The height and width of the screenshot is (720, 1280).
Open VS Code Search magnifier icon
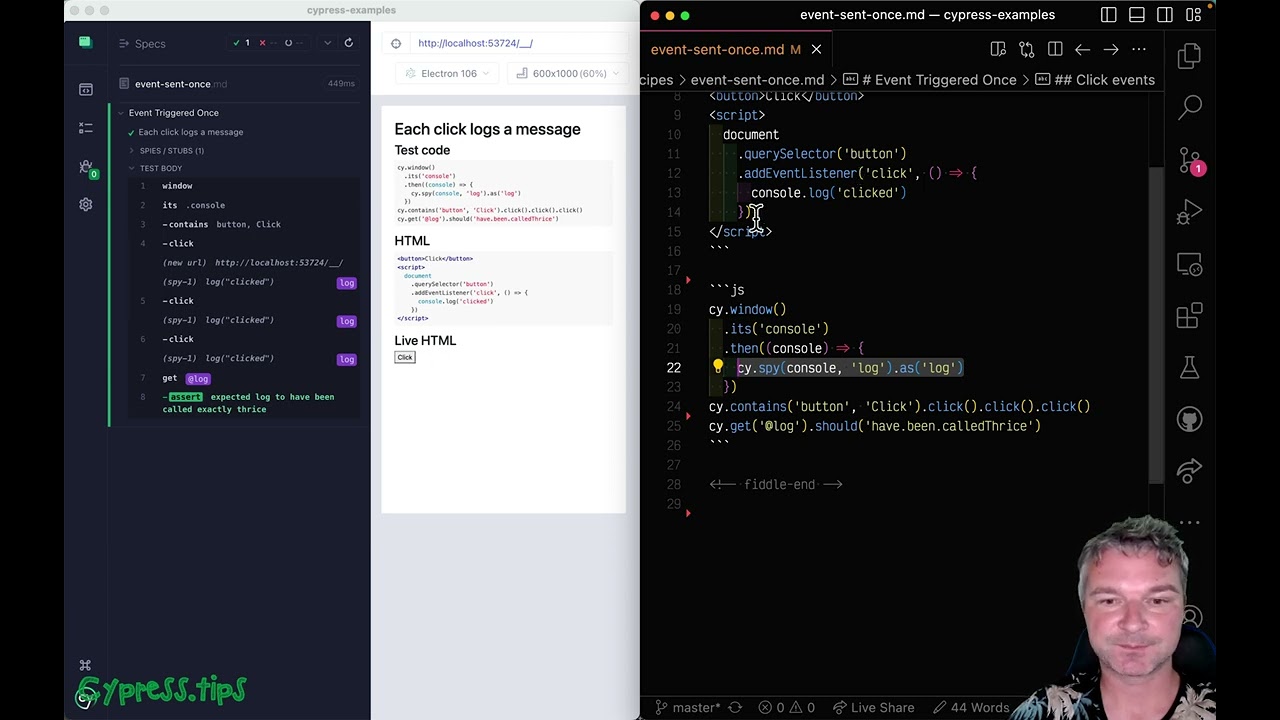[x=1189, y=107]
